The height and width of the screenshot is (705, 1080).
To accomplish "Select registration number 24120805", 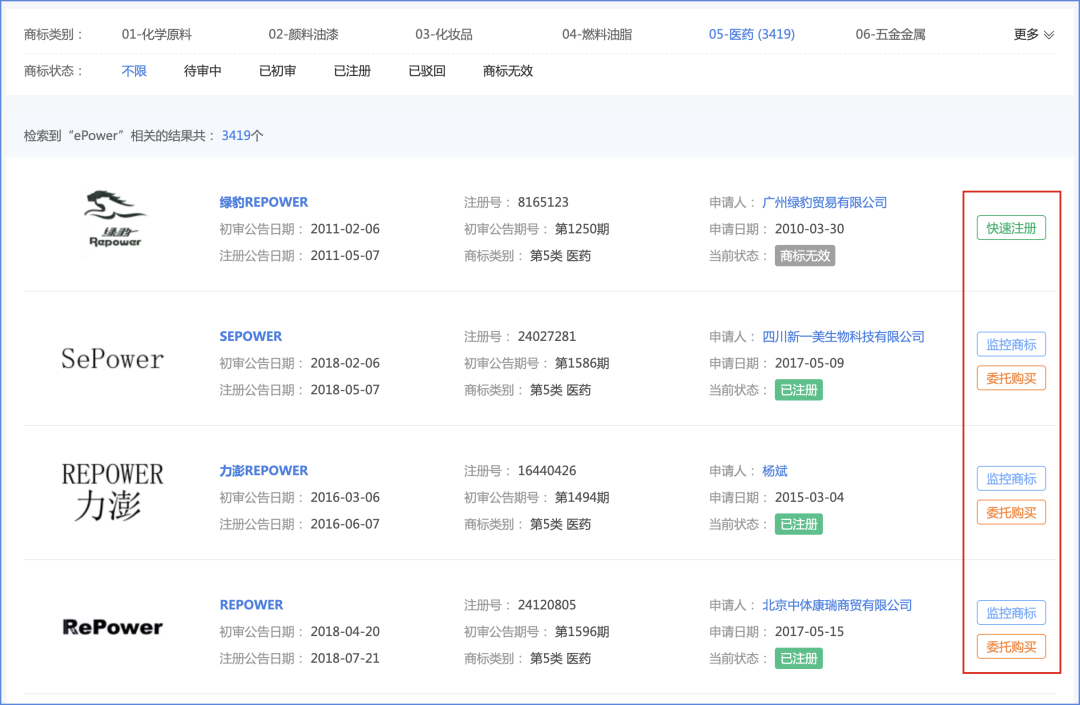I will pyautogui.click(x=547, y=605).
